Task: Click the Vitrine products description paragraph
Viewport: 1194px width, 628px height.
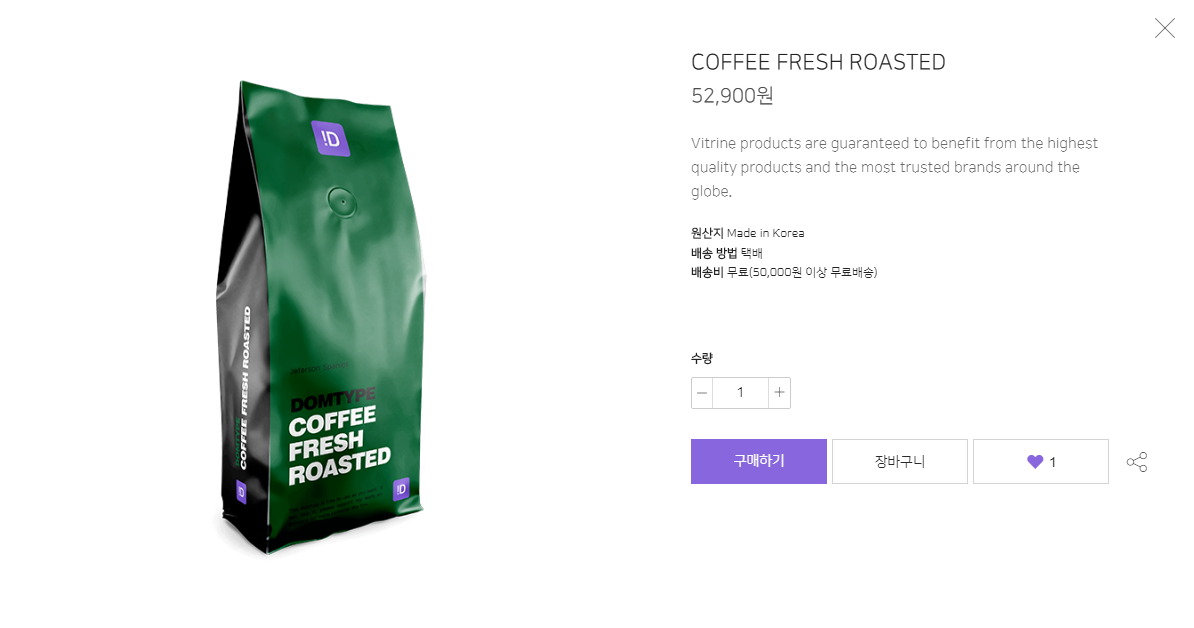Action: pos(894,167)
